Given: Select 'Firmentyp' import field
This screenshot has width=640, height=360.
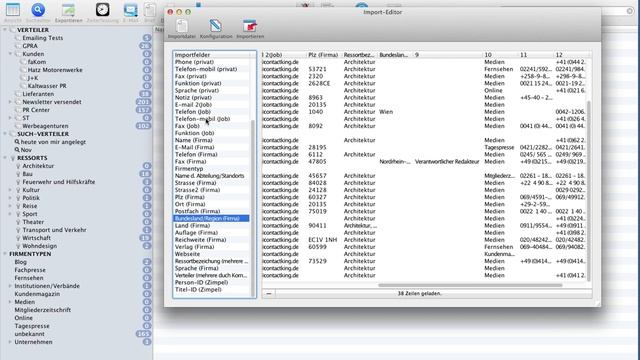Looking at the screenshot, I should coord(211,169).
